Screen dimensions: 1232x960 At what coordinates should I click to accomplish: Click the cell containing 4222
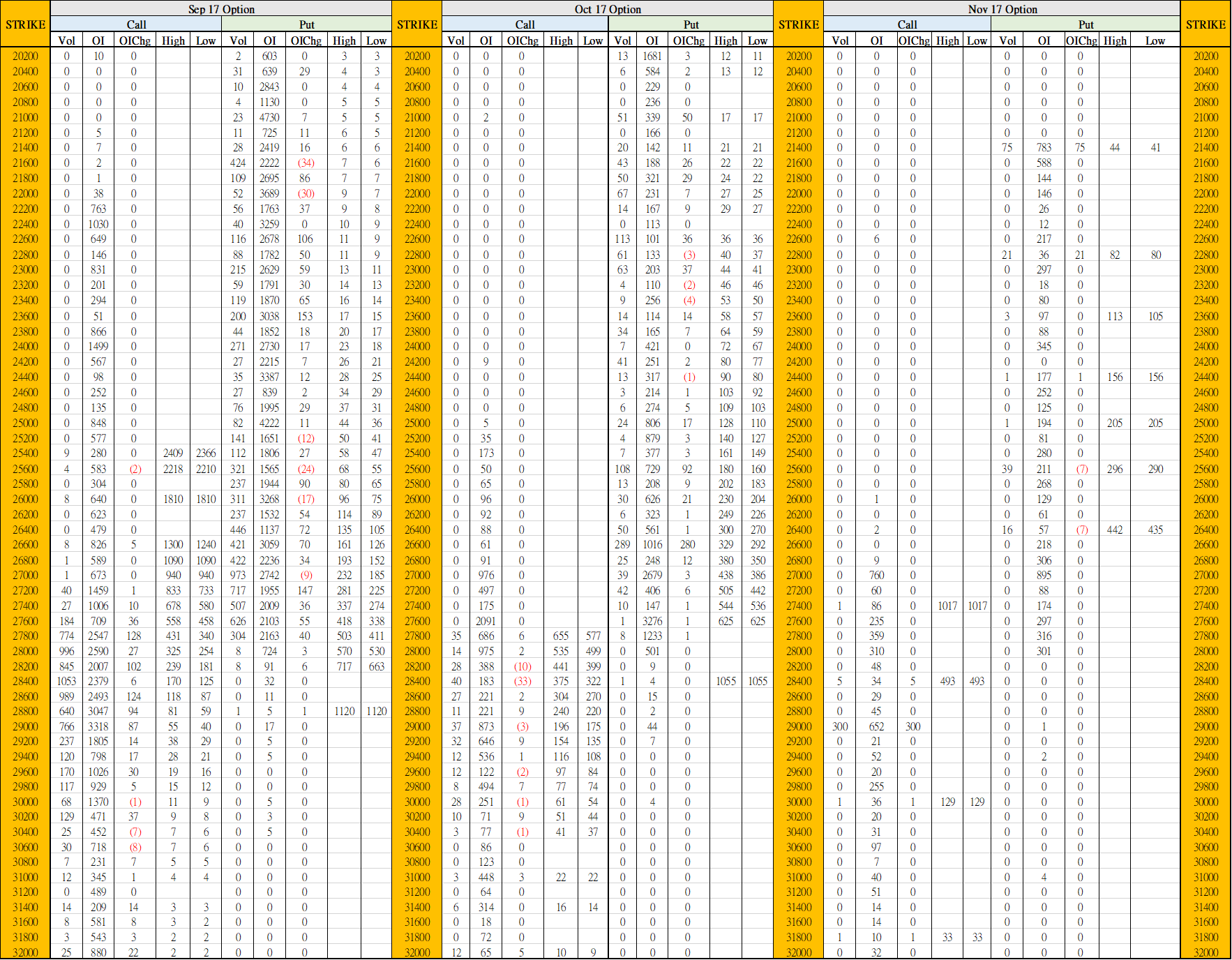coord(269,423)
